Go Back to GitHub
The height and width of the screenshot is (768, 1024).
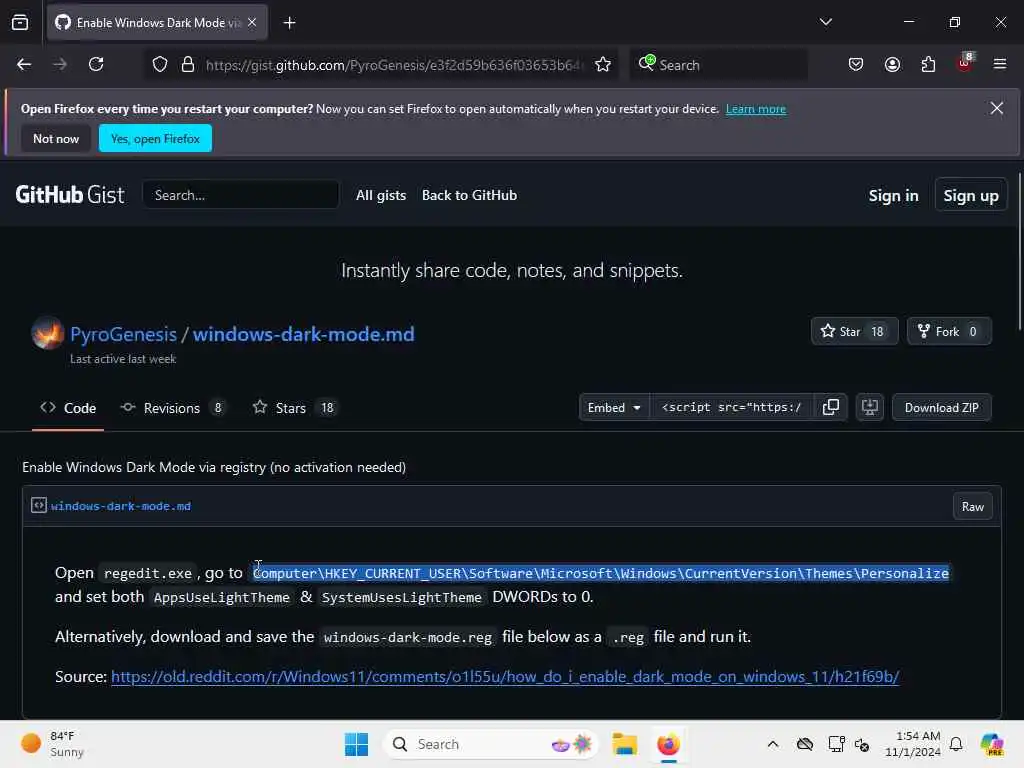[x=469, y=195]
